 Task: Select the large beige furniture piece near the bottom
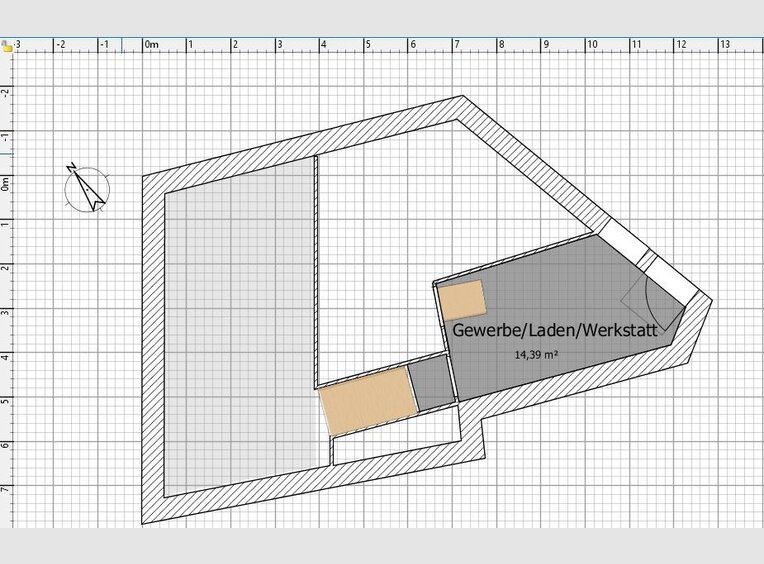369,401
